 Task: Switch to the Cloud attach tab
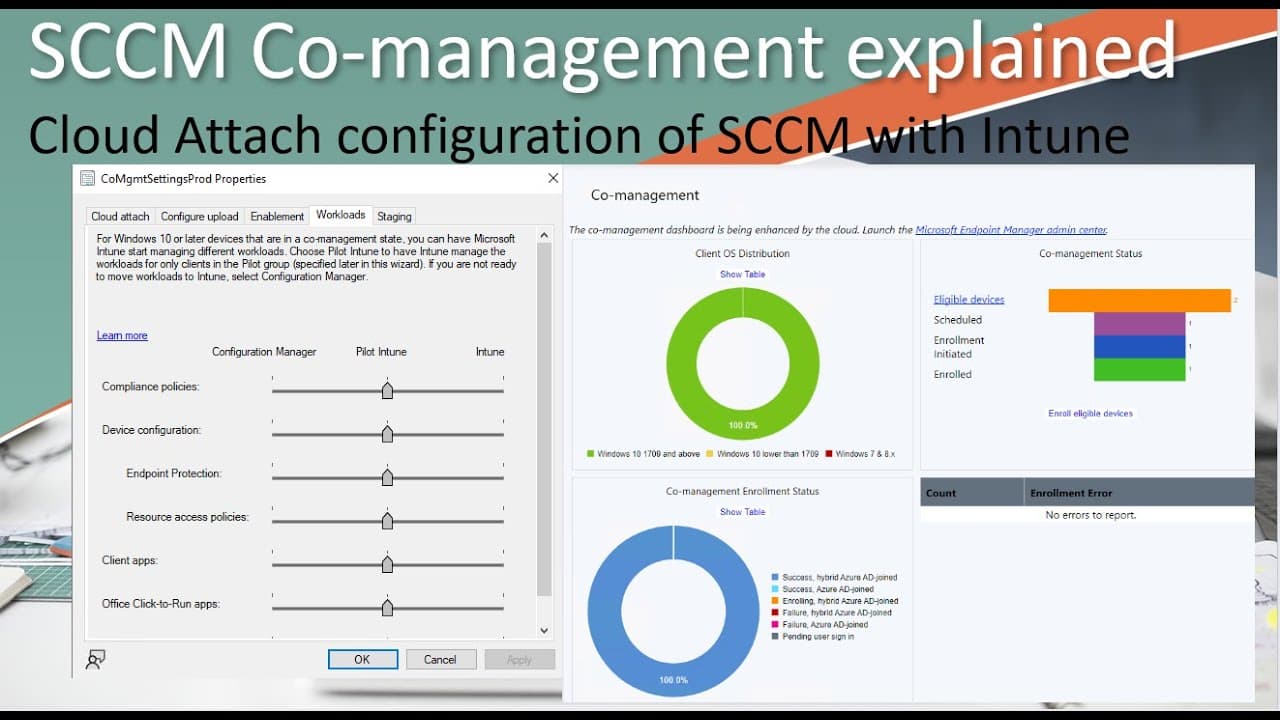coord(120,216)
